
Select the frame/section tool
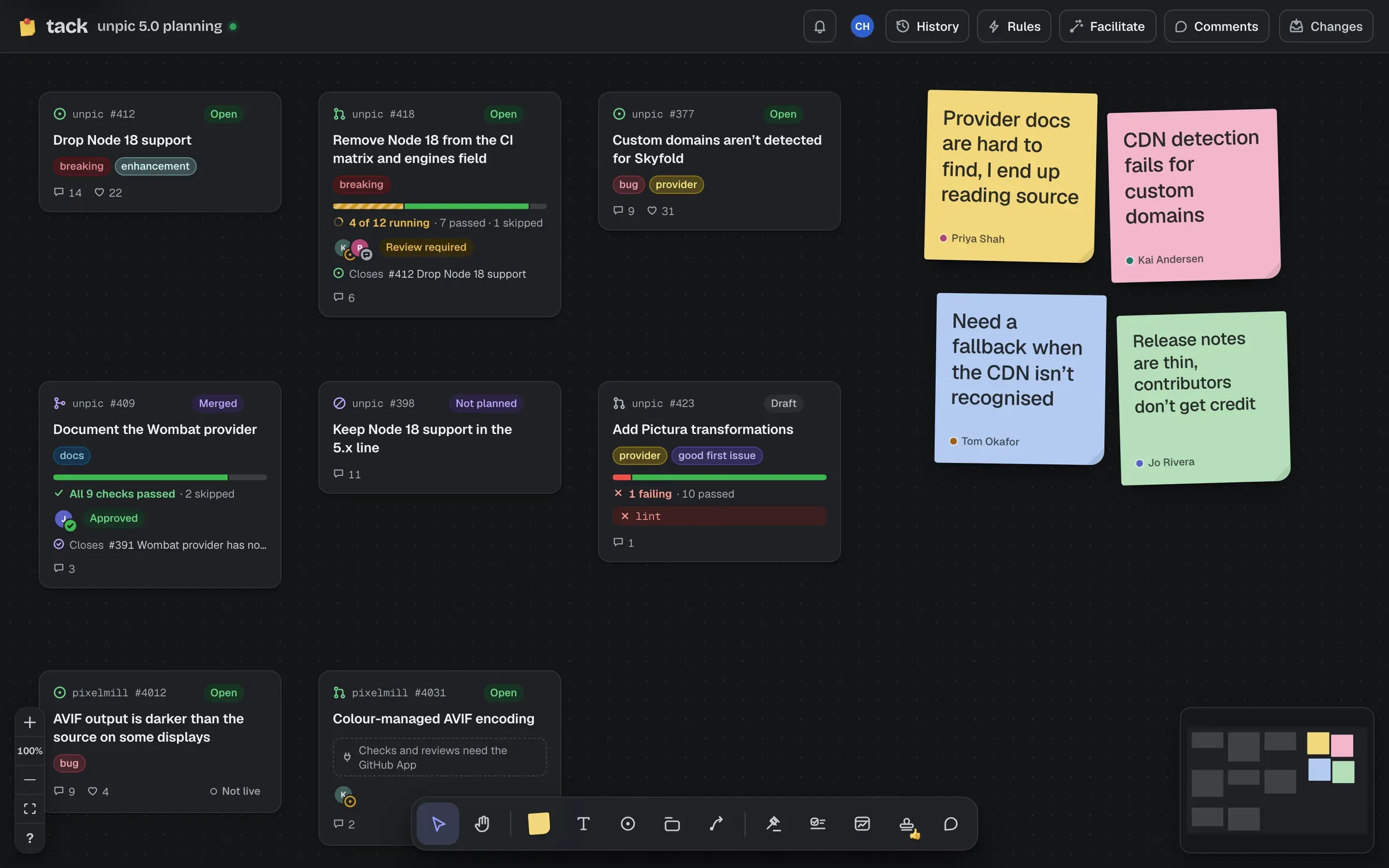pos(672,823)
